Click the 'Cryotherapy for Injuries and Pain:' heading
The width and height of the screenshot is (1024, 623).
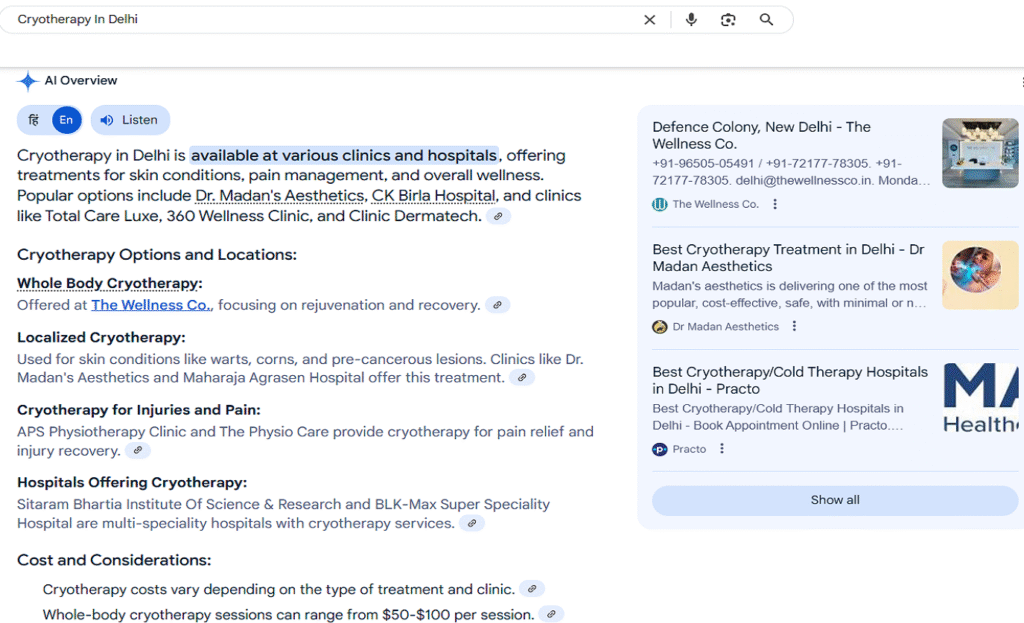[x=138, y=410]
